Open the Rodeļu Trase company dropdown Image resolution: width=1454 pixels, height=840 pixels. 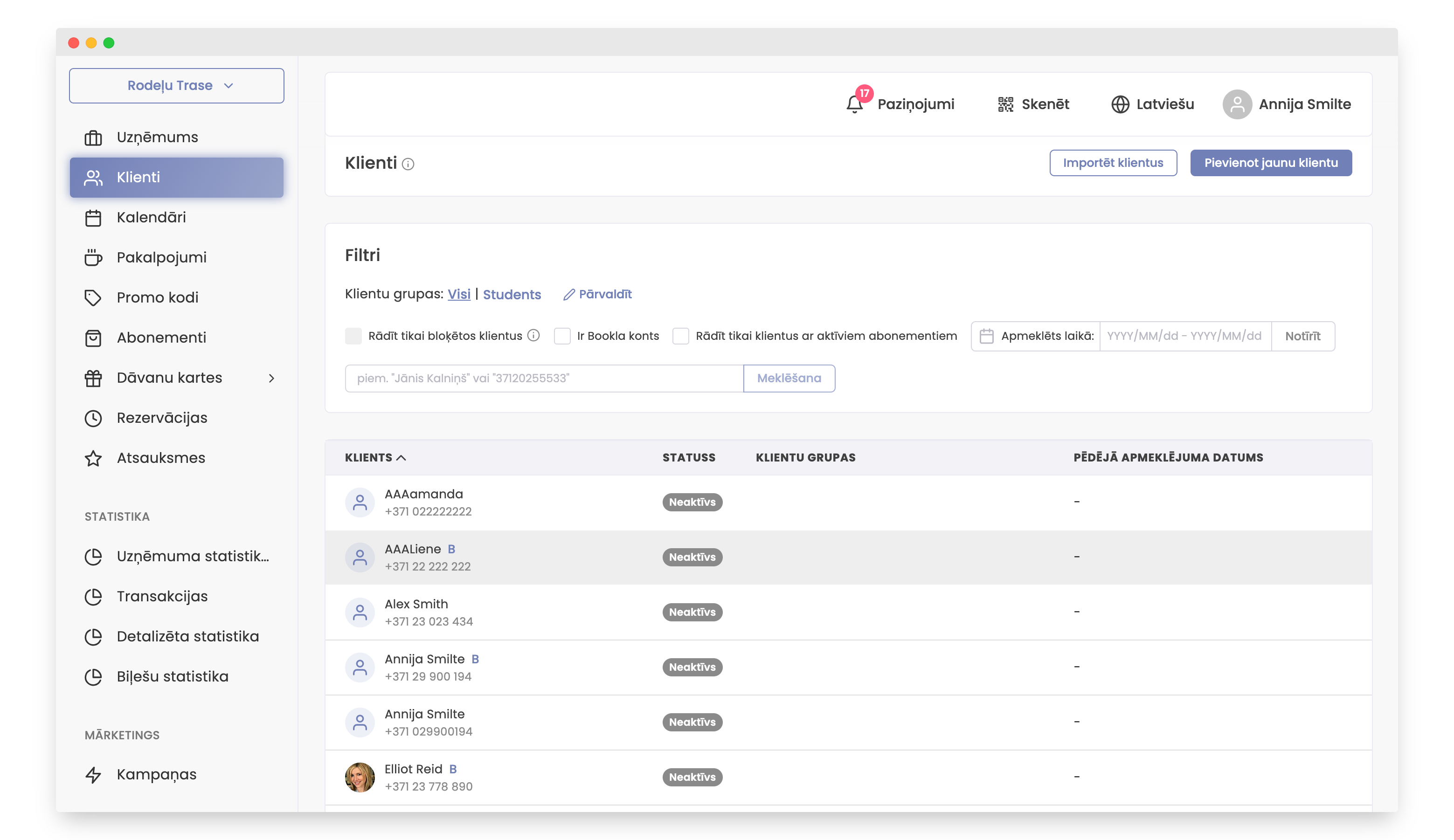(x=177, y=85)
